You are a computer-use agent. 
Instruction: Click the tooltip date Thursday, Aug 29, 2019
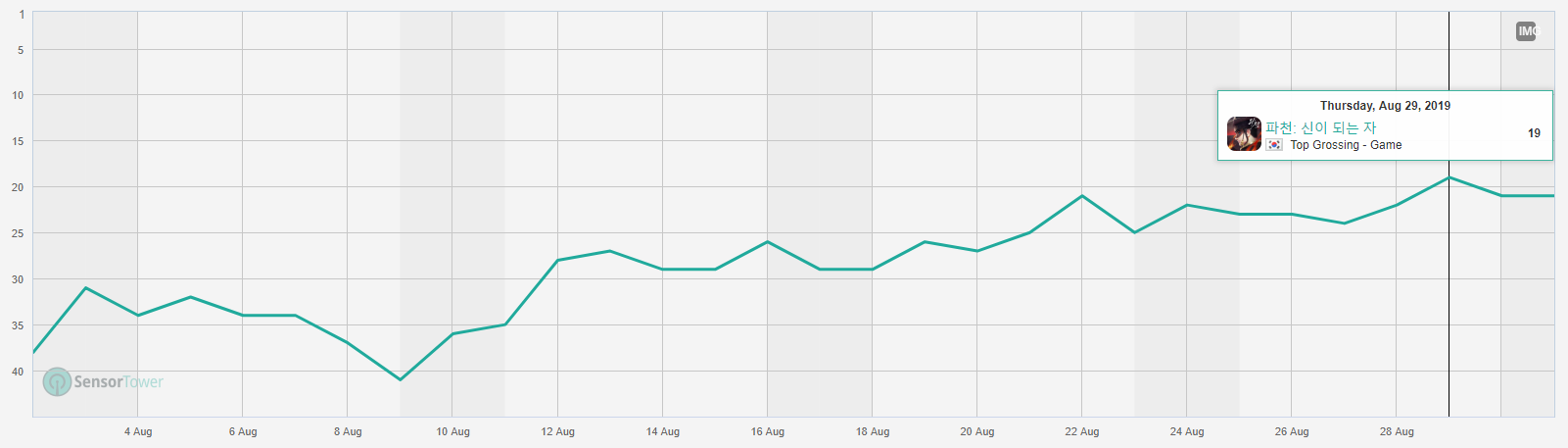(x=1385, y=106)
